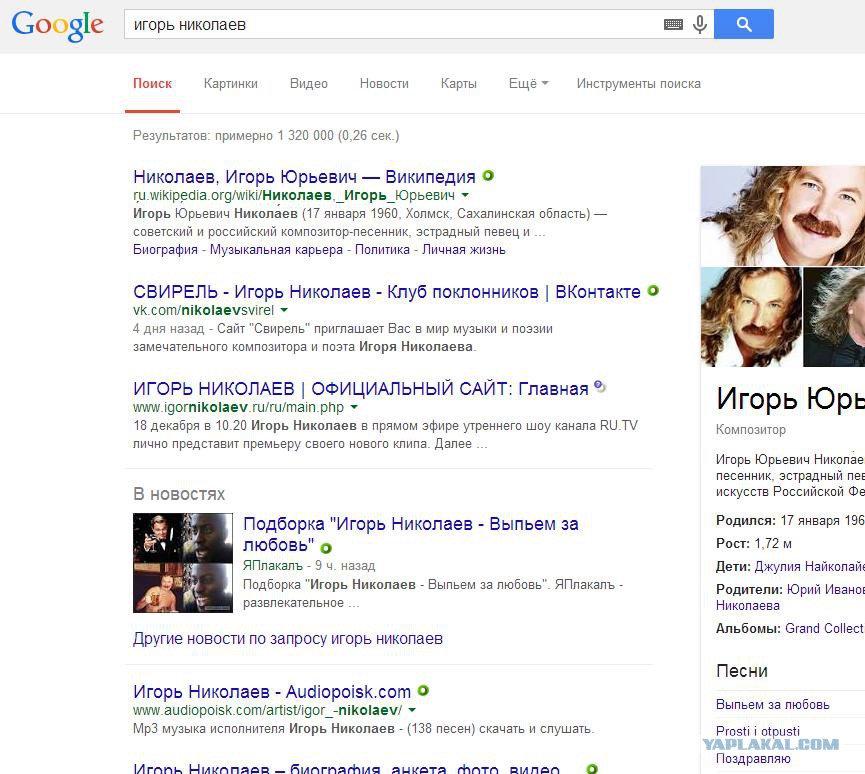Open the song Prosti i otpusti
This screenshot has width=865, height=774.
[757, 732]
